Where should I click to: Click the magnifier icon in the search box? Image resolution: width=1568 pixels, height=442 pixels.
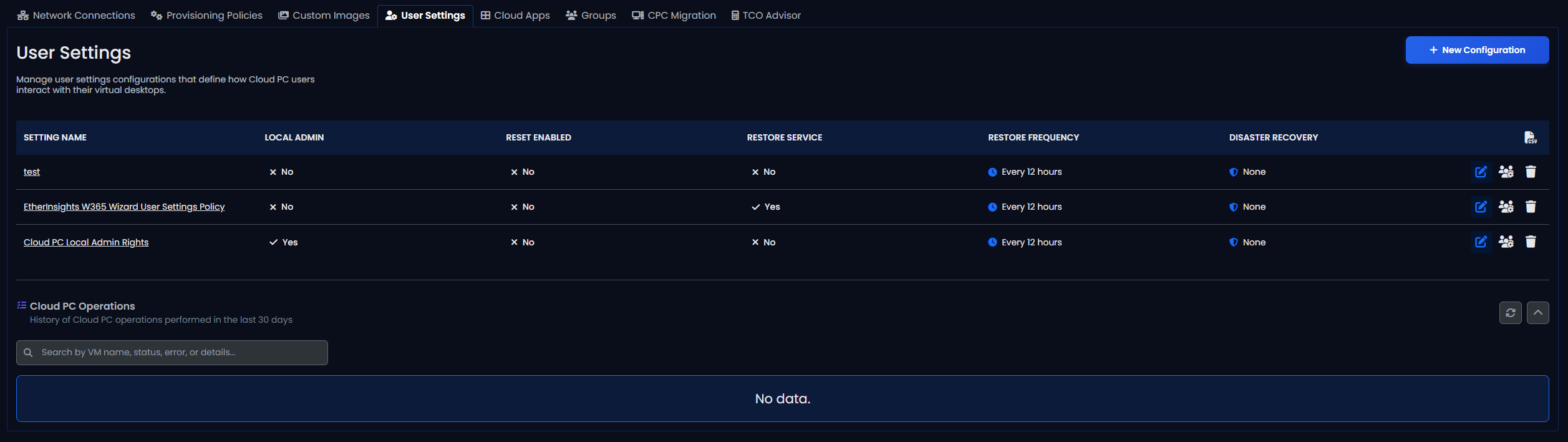pos(28,353)
